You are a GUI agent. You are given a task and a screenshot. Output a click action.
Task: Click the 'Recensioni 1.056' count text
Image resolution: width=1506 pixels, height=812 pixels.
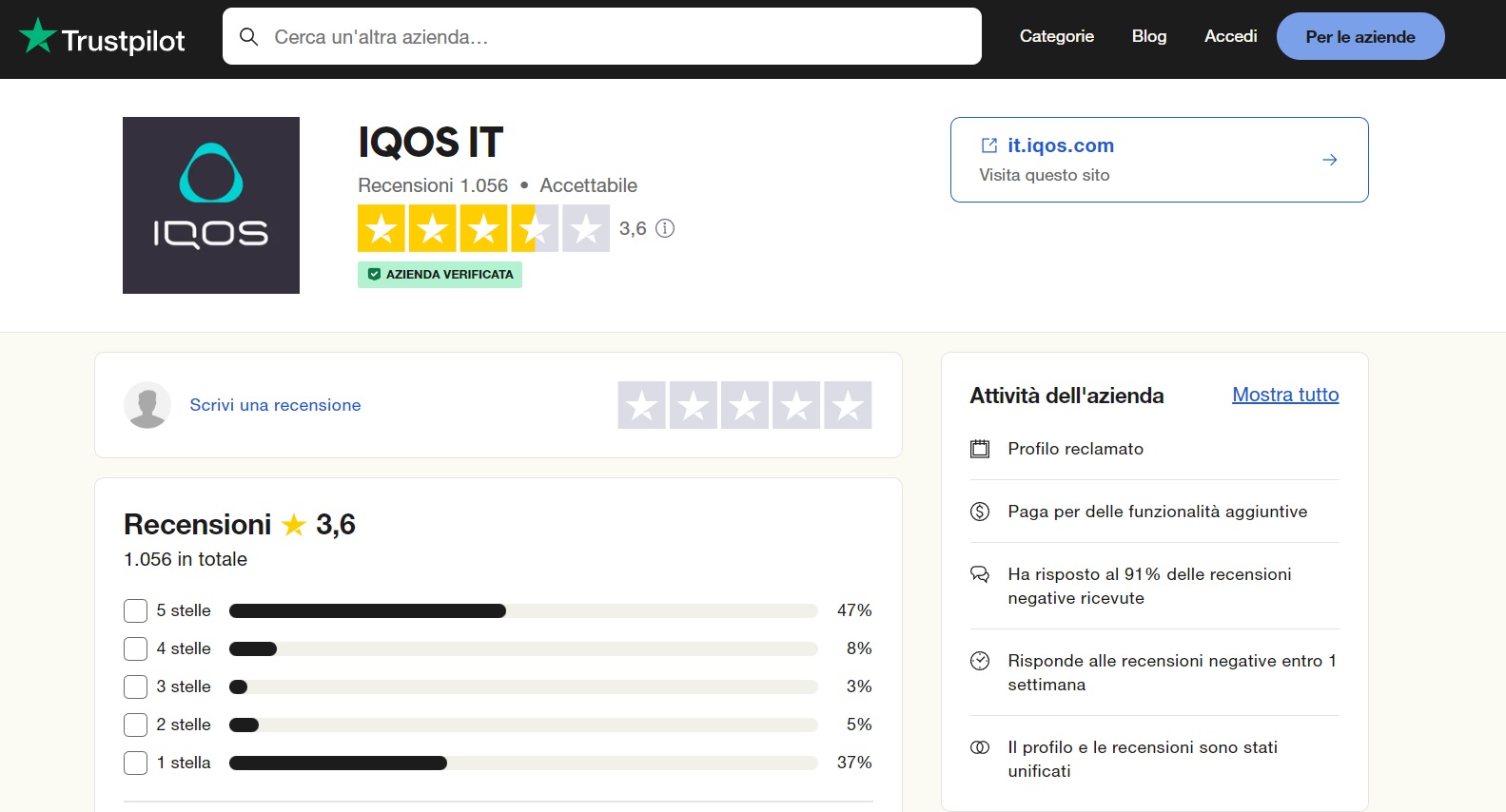[x=433, y=185]
